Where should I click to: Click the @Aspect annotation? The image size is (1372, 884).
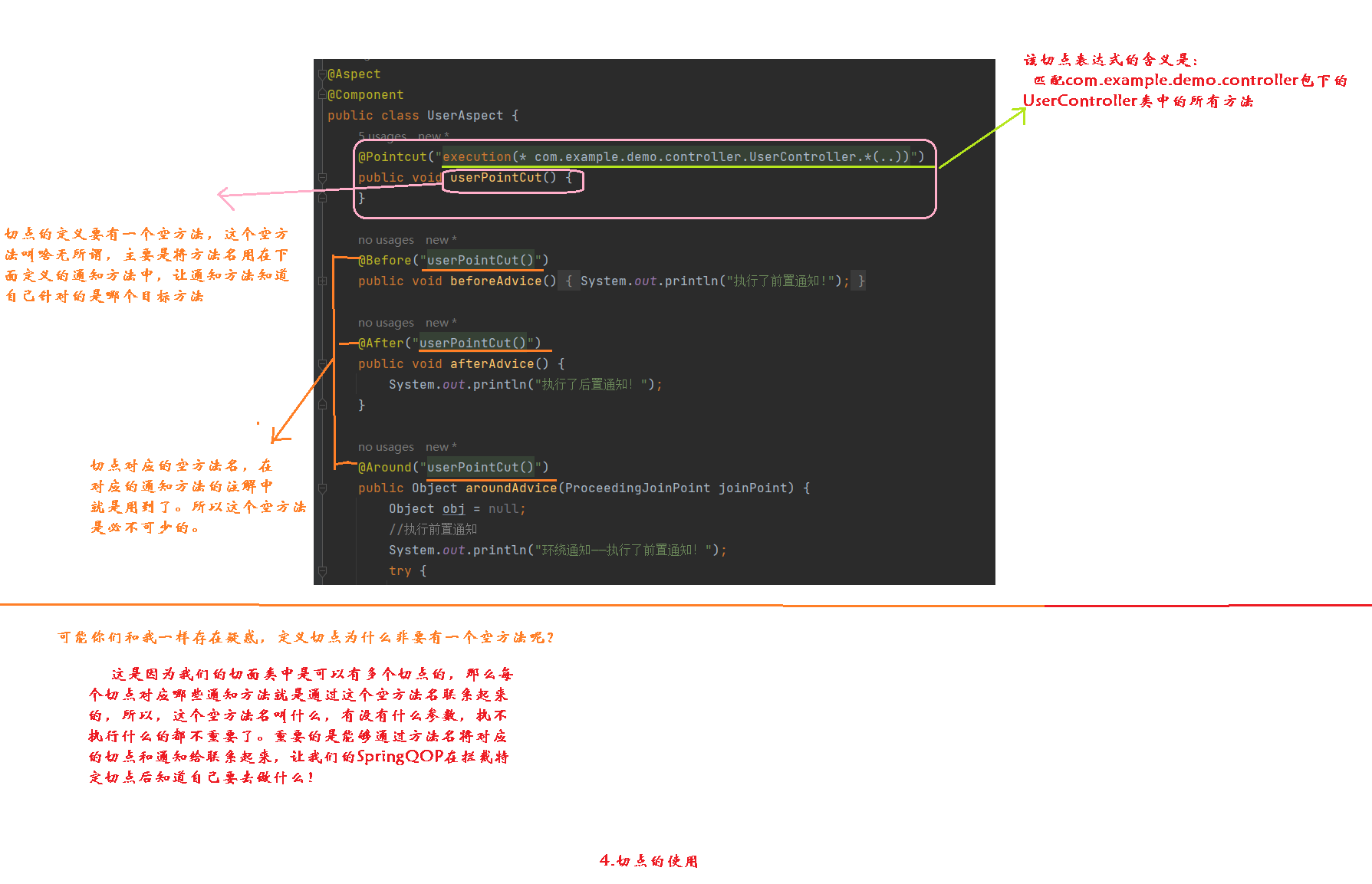tap(354, 74)
